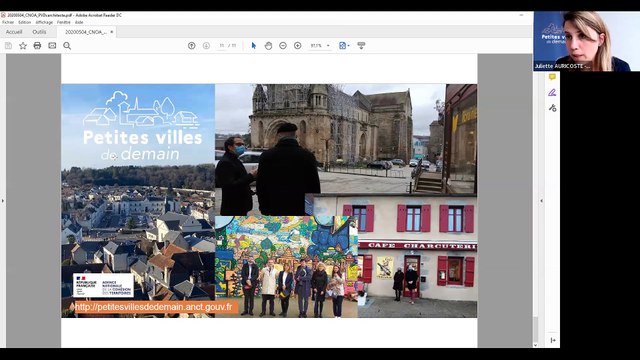Click the read mode toolbar icon
The image size is (640, 360).
[x=361, y=45]
